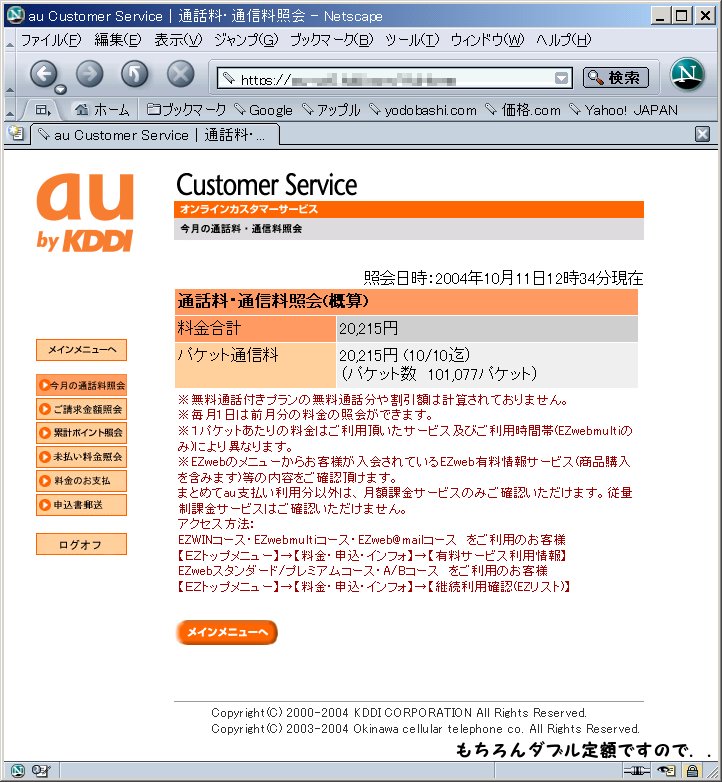Viewport: 722px width, 782px height.
Task: Click the 検索 search button
Action: click(x=616, y=78)
